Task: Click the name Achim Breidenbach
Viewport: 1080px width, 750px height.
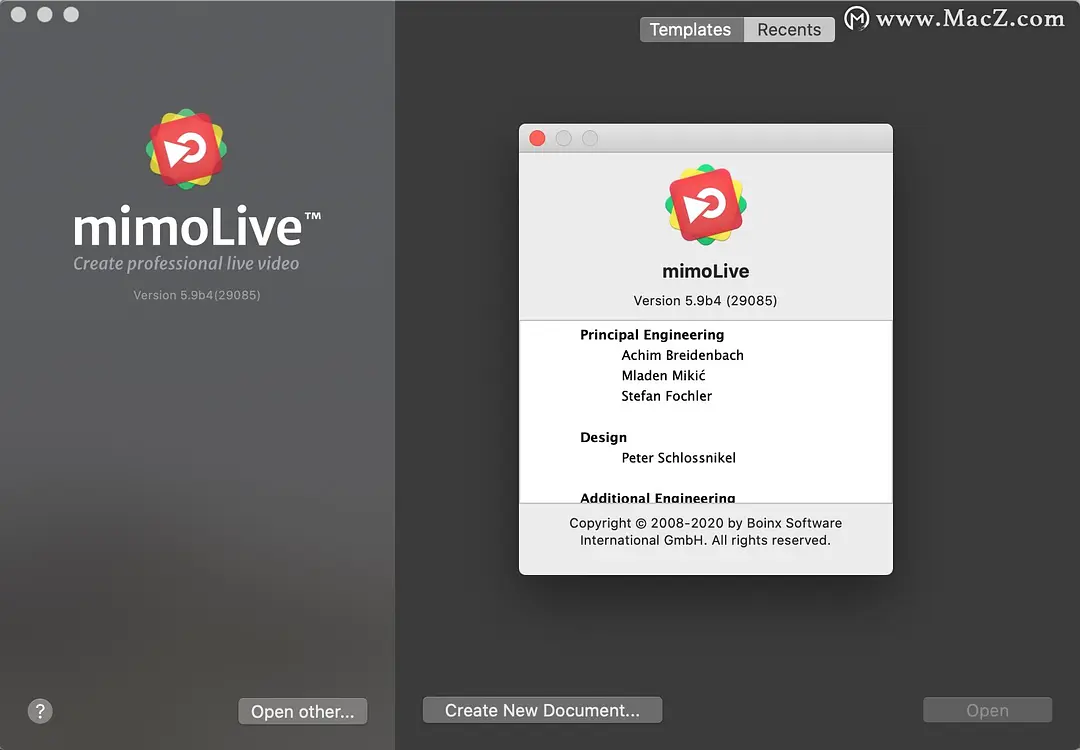Action: pyautogui.click(x=682, y=355)
